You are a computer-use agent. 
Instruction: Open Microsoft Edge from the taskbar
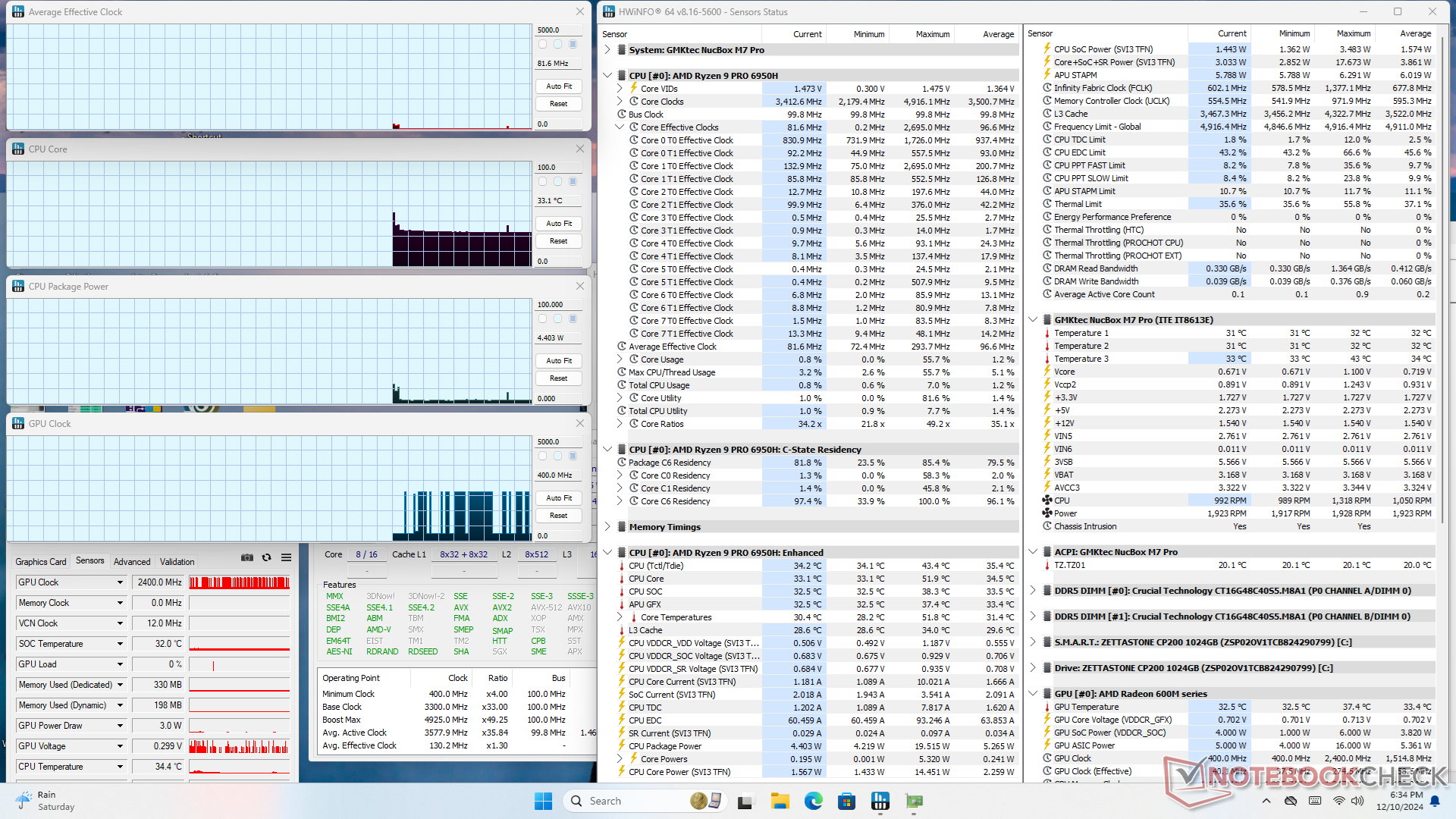tap(813, 801)
